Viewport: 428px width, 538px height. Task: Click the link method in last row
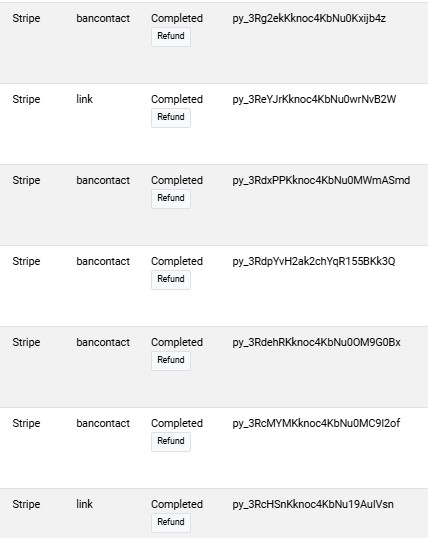click(x=84, y=504)
